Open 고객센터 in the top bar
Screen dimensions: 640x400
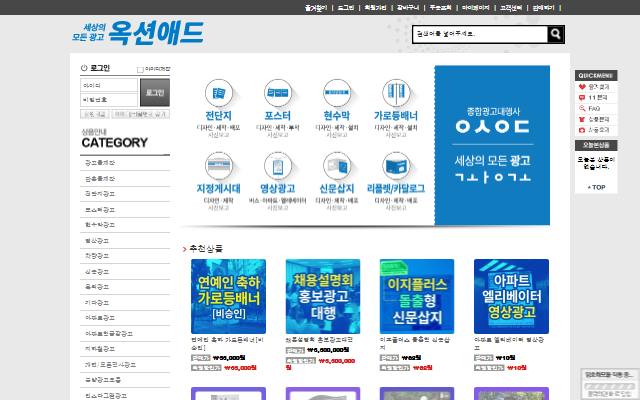tap(511, 8)
